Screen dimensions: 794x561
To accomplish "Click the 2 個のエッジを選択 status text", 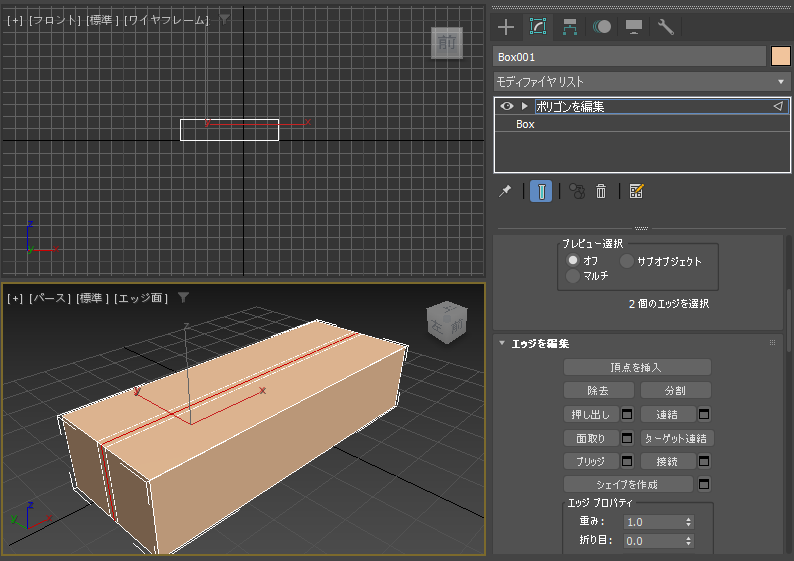I will (669, 304).
